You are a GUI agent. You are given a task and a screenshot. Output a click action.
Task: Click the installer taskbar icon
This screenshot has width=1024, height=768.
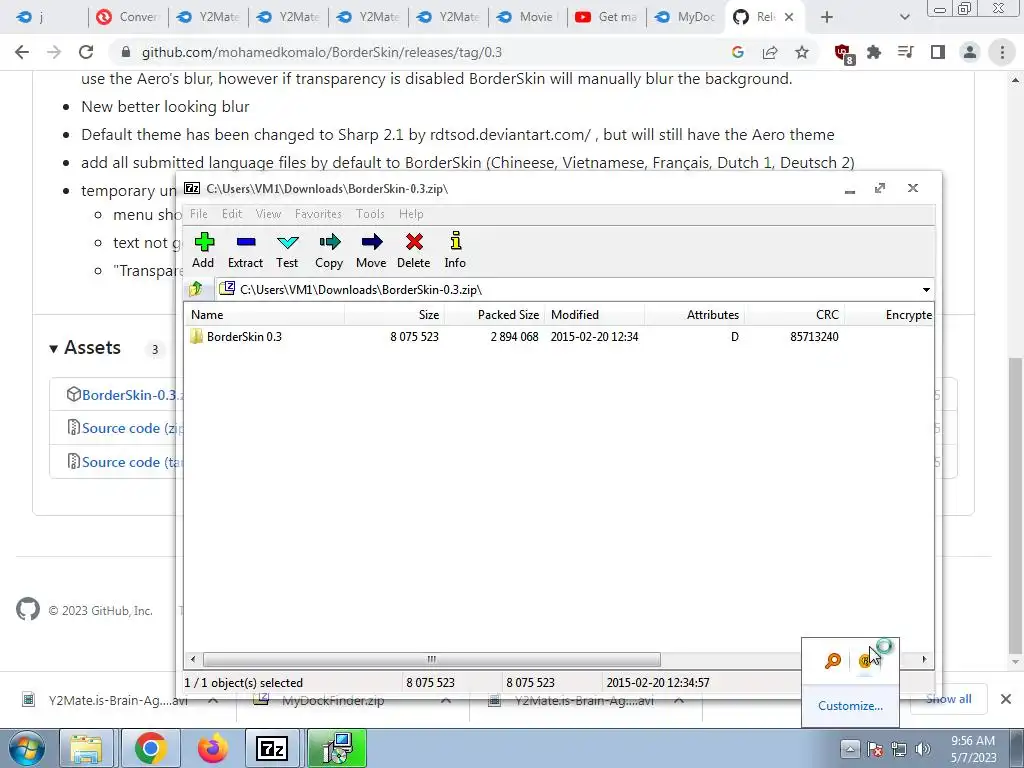(x=337, y=748)
